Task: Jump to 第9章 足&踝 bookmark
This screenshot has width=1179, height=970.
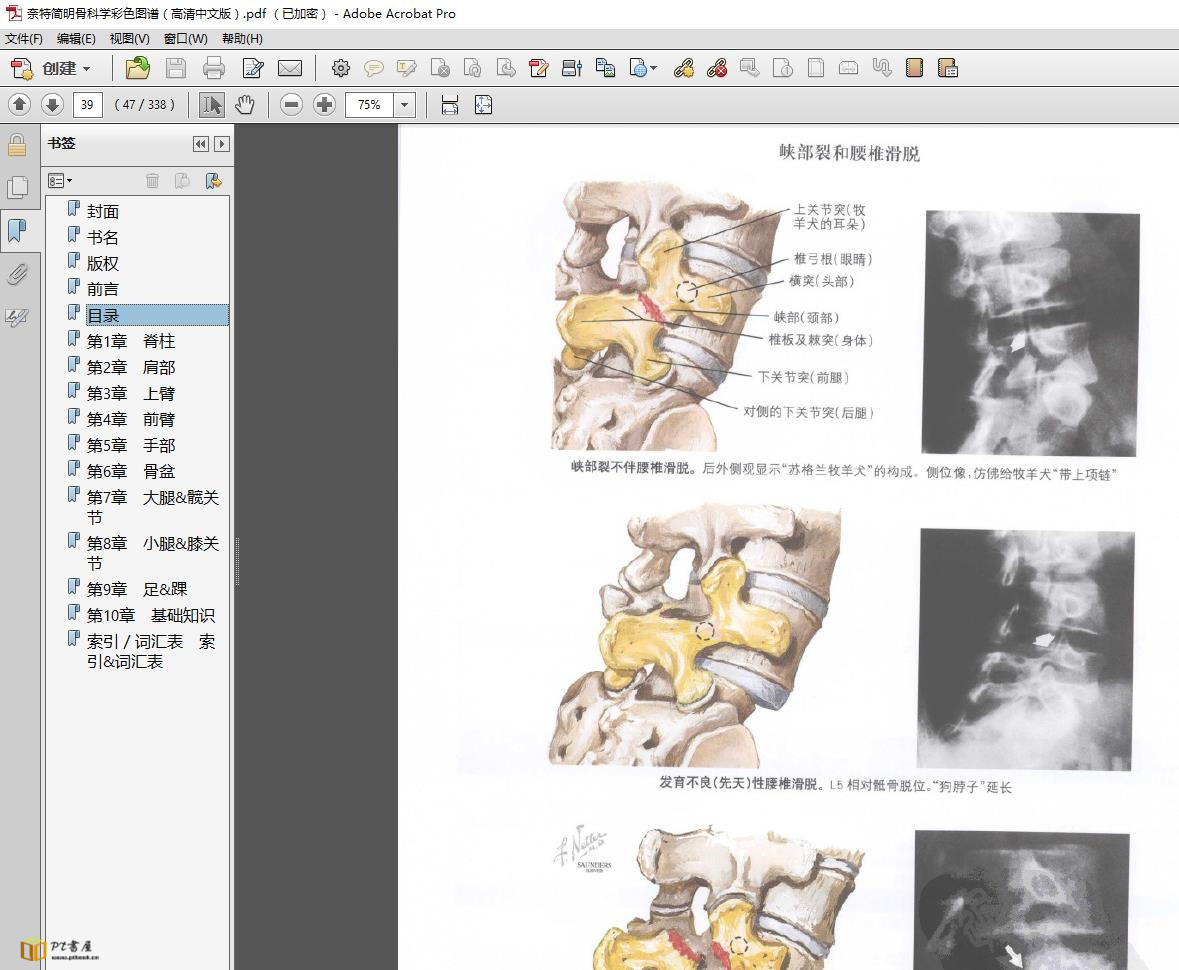Action: (137, 589)
